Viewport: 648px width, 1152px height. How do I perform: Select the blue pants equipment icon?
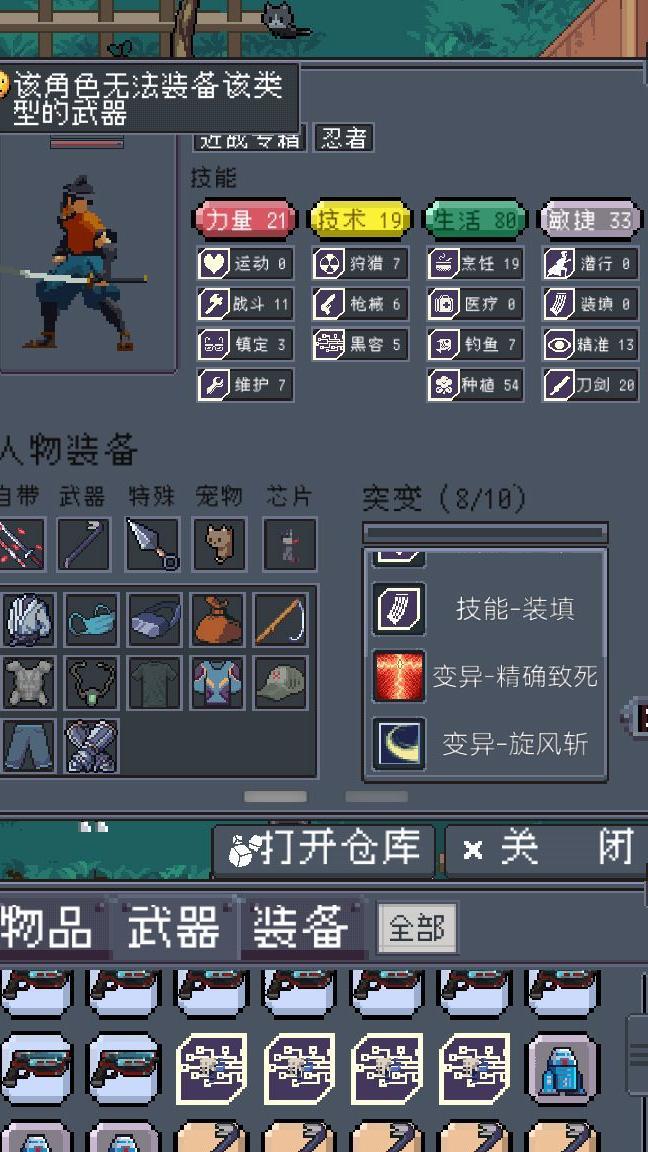(x=28, y=746)
